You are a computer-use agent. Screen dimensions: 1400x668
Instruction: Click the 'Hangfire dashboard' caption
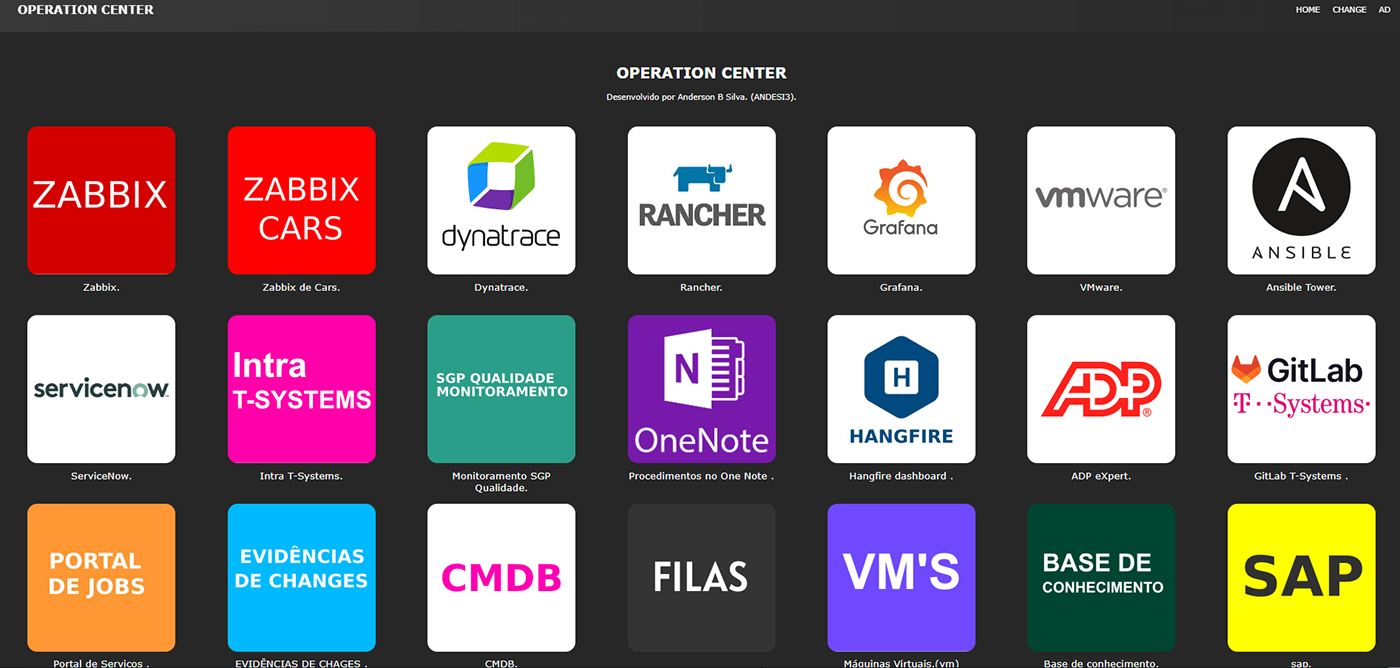[901, 476]
